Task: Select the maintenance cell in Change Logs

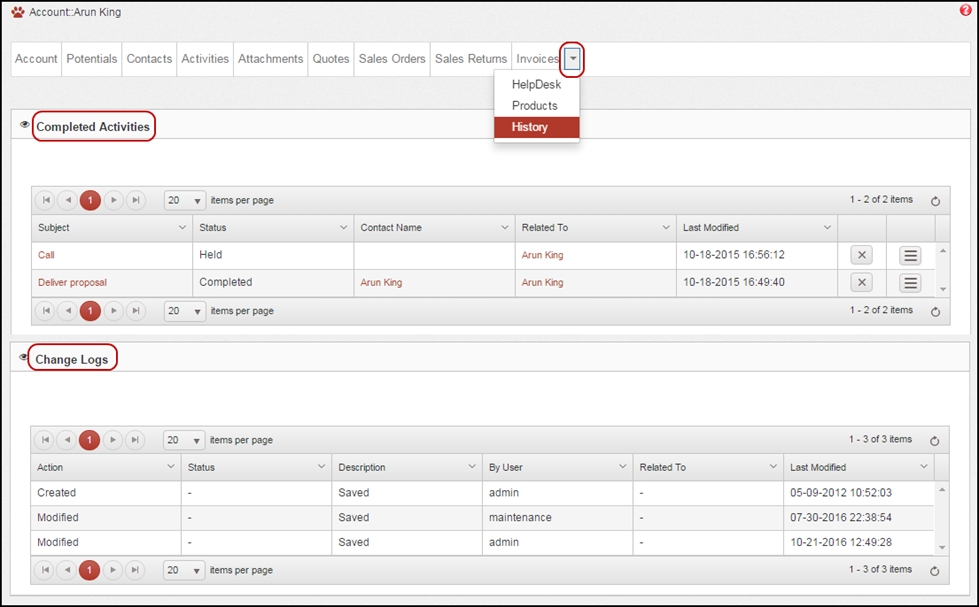Action: pyautogui.click(x=558, y=518)
